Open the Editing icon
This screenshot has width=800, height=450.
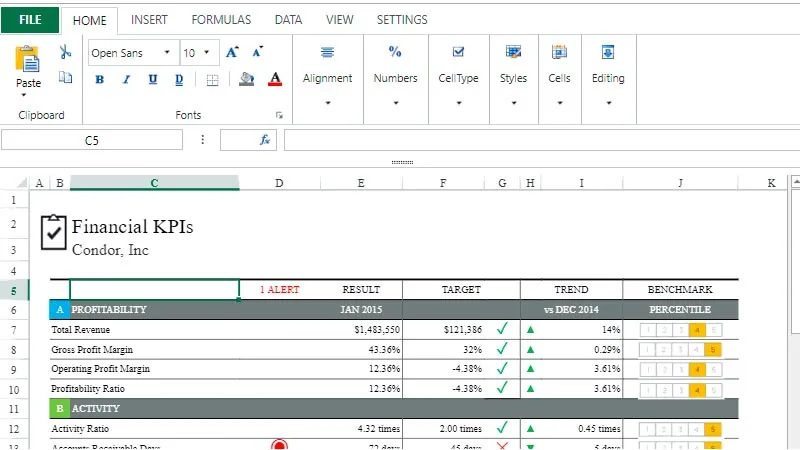coord(608,52)
